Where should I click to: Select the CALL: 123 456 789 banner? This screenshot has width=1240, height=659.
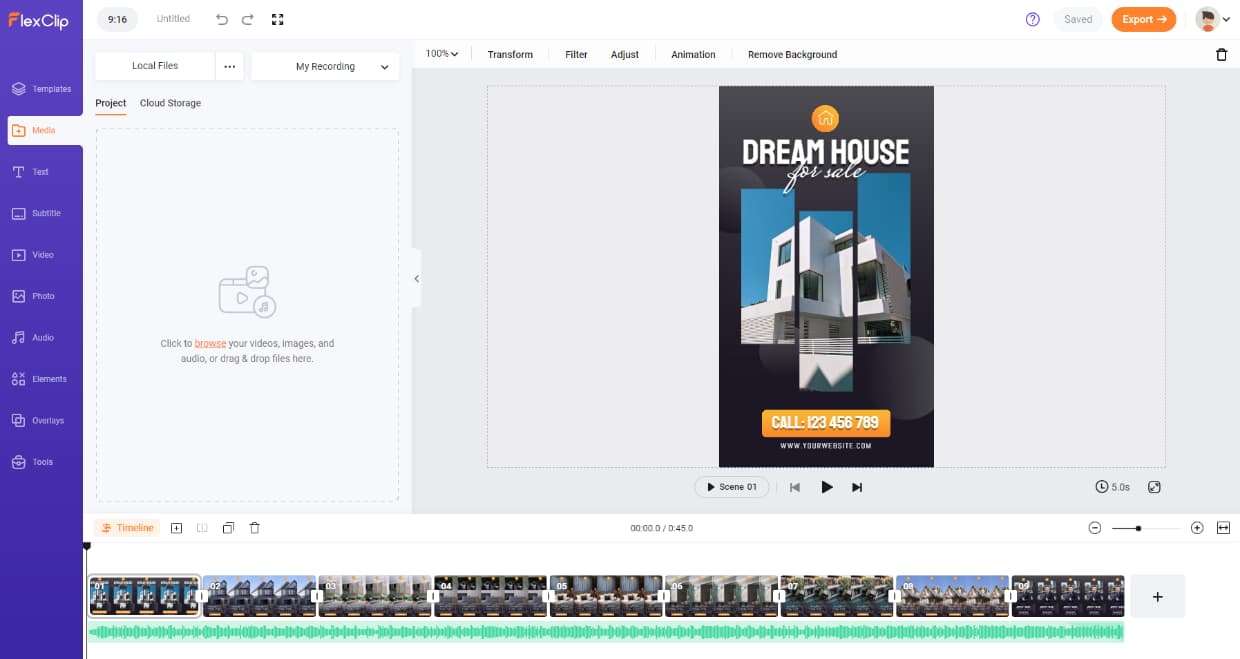(826, 423)
